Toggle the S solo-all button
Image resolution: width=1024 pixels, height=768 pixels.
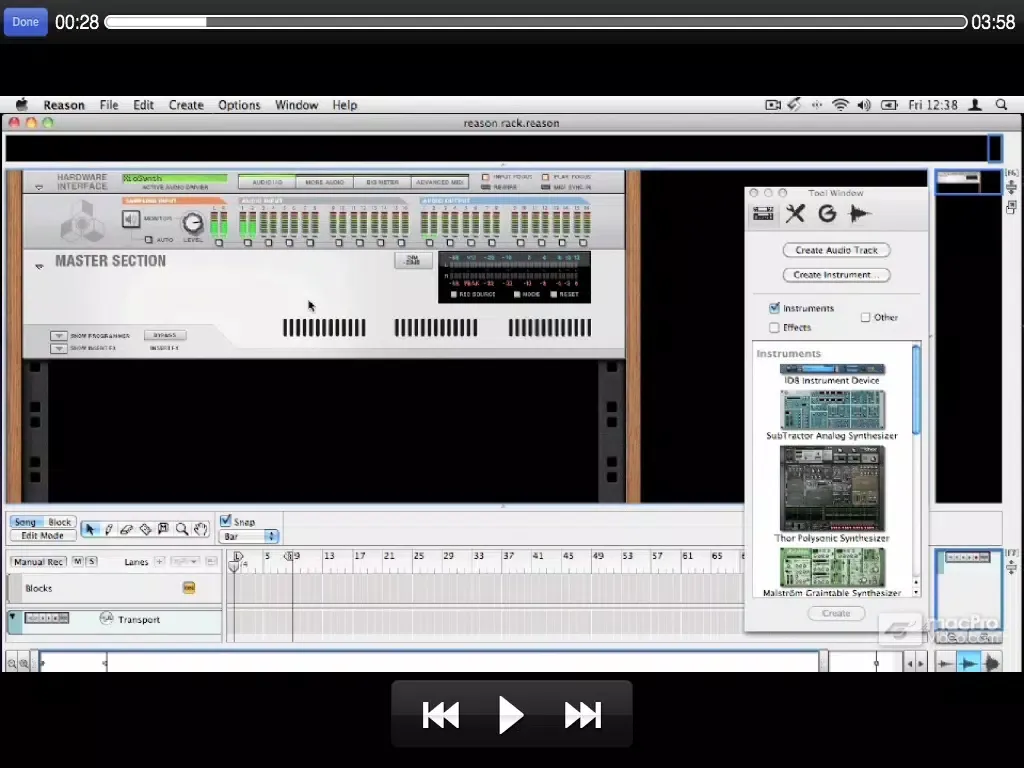pyautogui.click(x=91, y=561)
